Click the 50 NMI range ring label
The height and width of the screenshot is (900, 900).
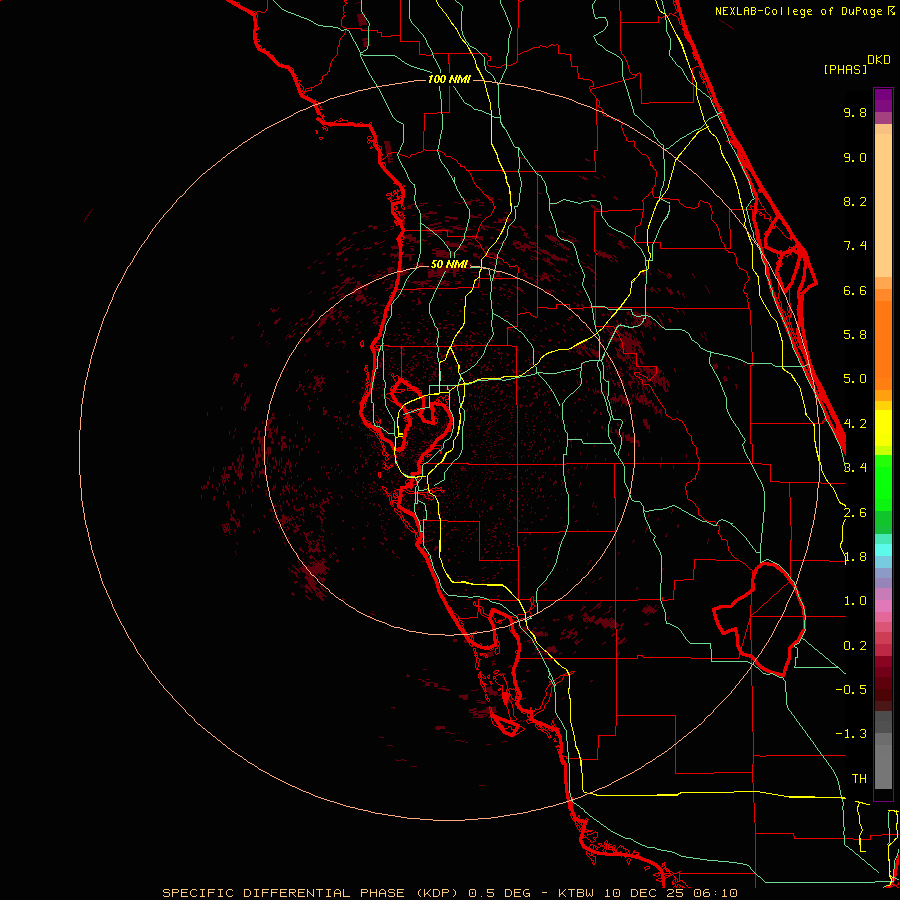(449, 265)
